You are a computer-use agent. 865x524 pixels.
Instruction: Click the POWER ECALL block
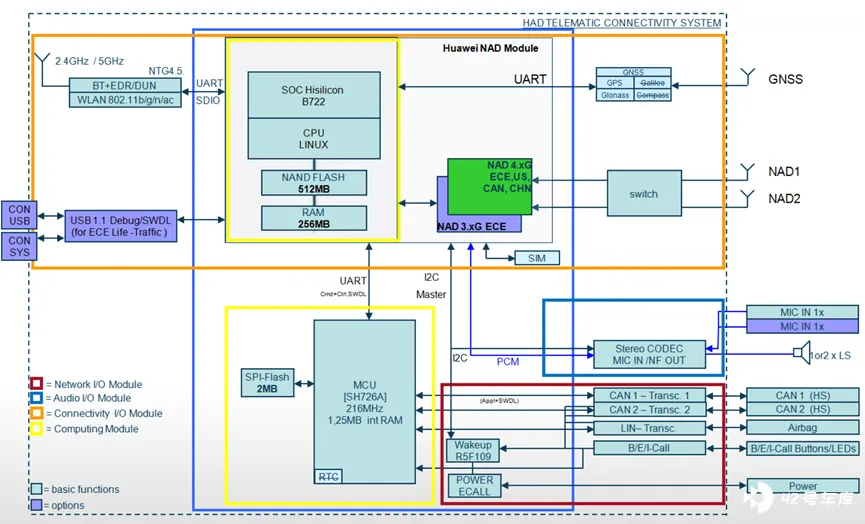(474, 485)
